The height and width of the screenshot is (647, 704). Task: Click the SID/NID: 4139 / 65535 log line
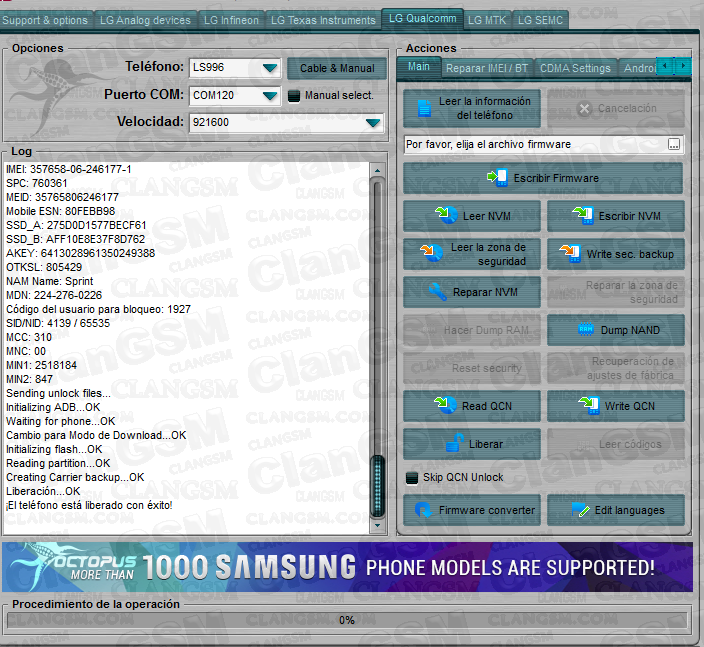[58, 323]
